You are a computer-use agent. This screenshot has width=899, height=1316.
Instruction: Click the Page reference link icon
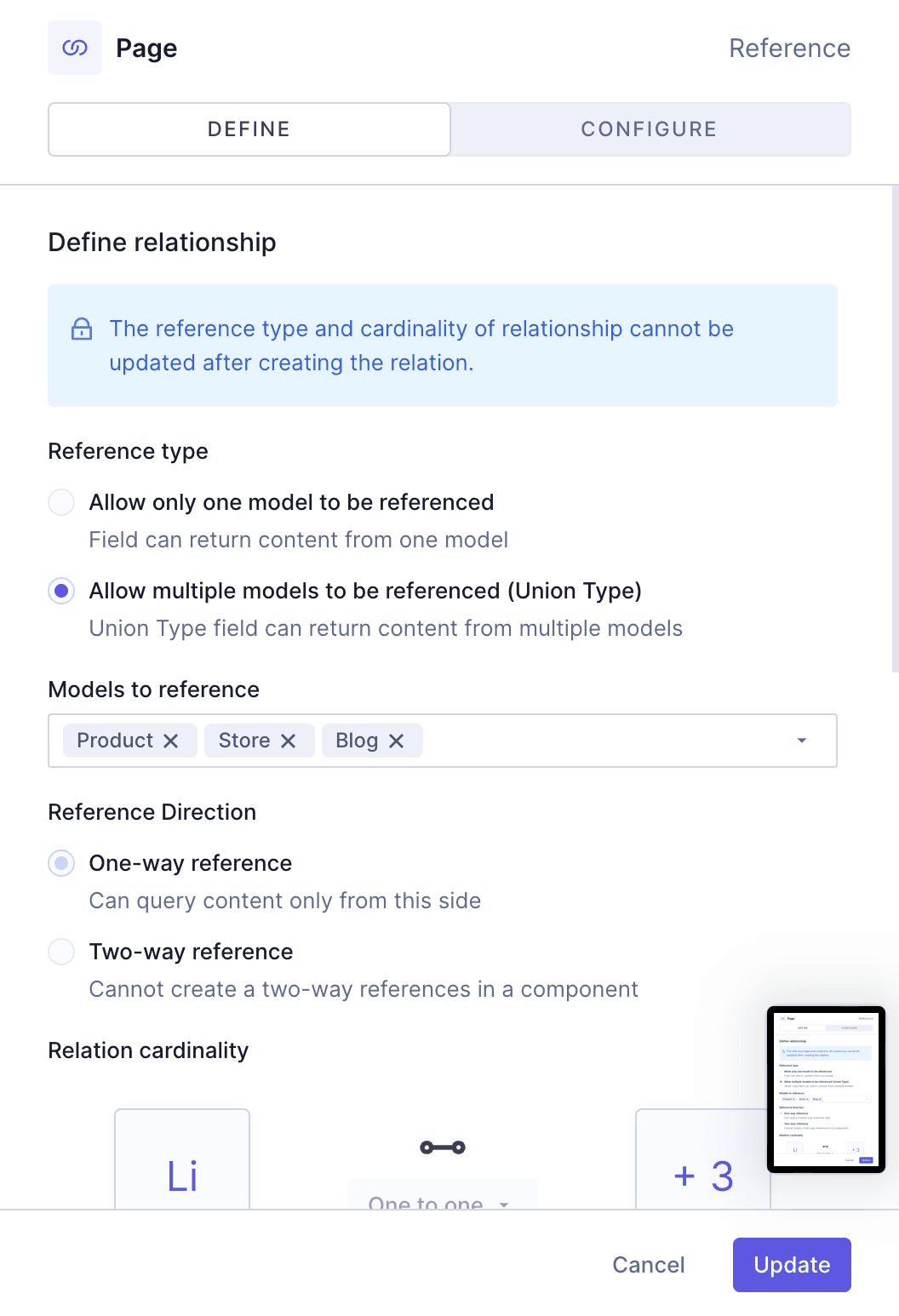[x=74, y=48]
